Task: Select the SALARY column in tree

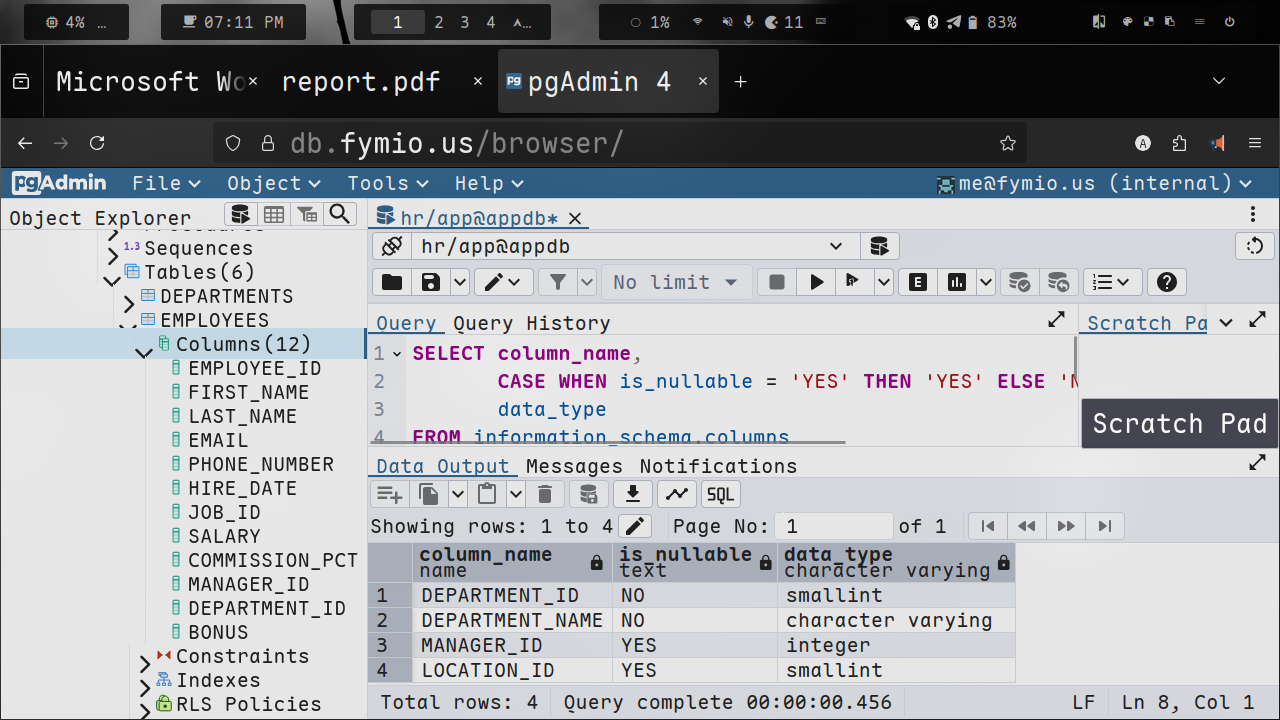Action: (x=224, y=536)
